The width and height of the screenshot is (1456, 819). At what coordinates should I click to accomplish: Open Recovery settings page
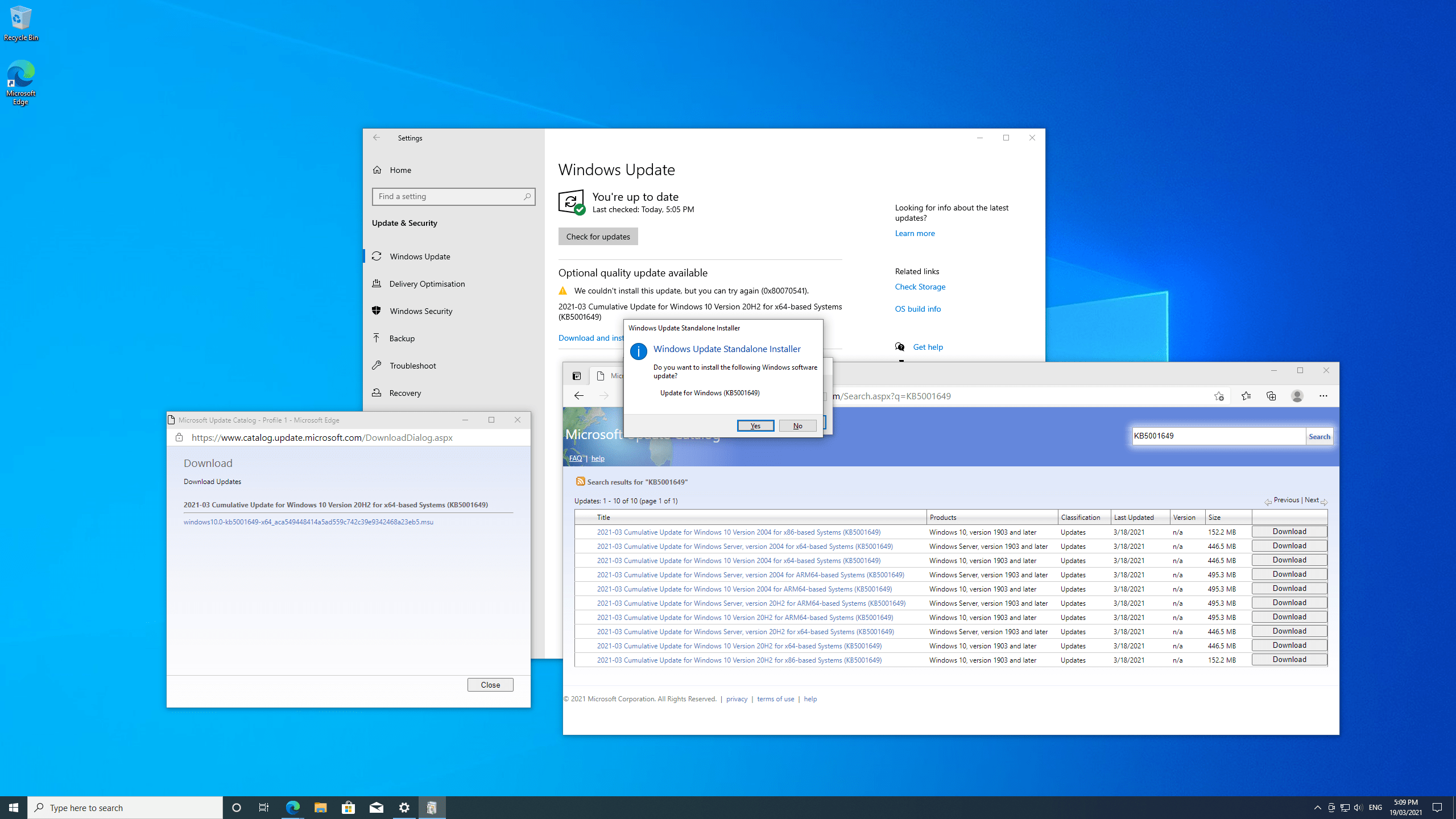tap(405, 393)
